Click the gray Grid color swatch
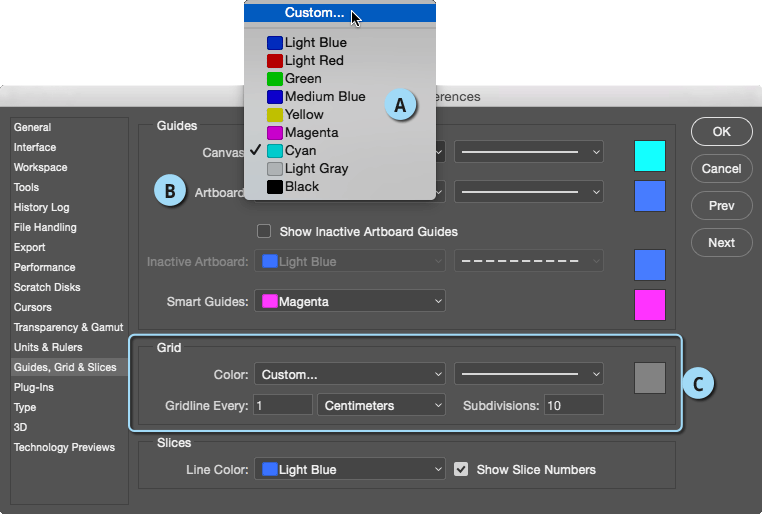Image resolution: width=762 pixels, height=514 pixels. (650, 378)
